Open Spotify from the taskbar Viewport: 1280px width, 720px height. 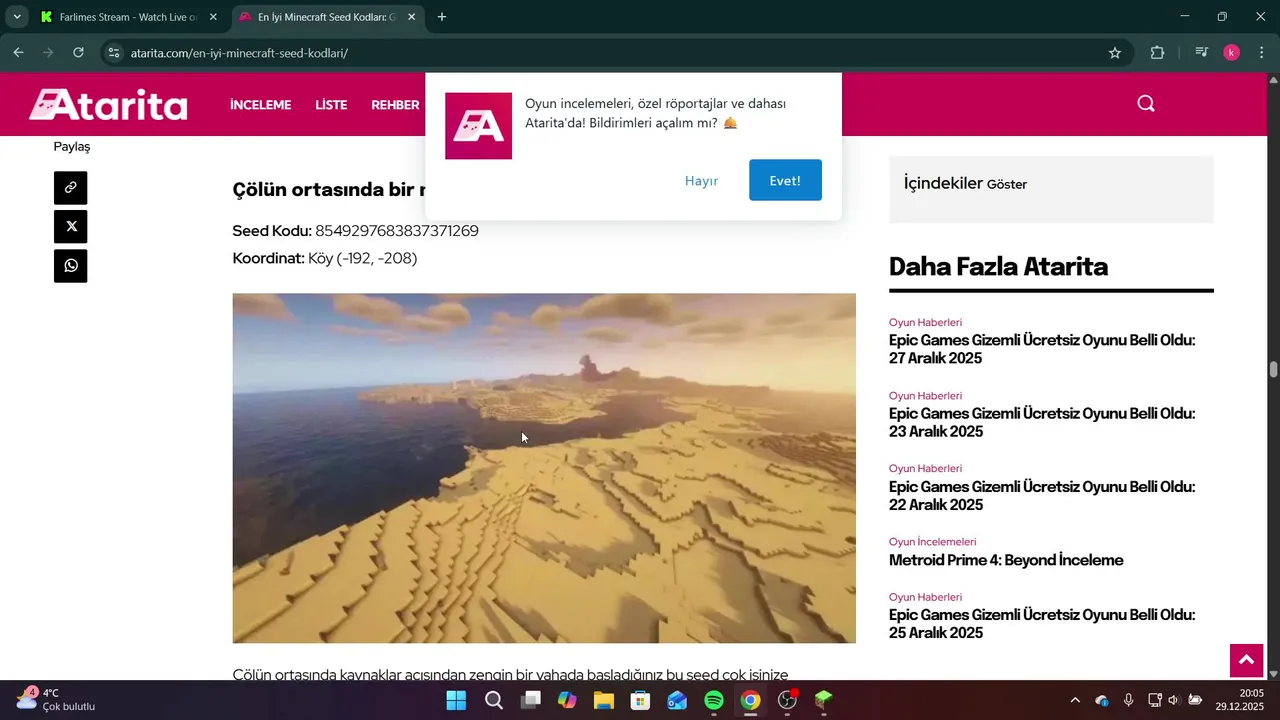pyautogui.click(x=714, y=700)
